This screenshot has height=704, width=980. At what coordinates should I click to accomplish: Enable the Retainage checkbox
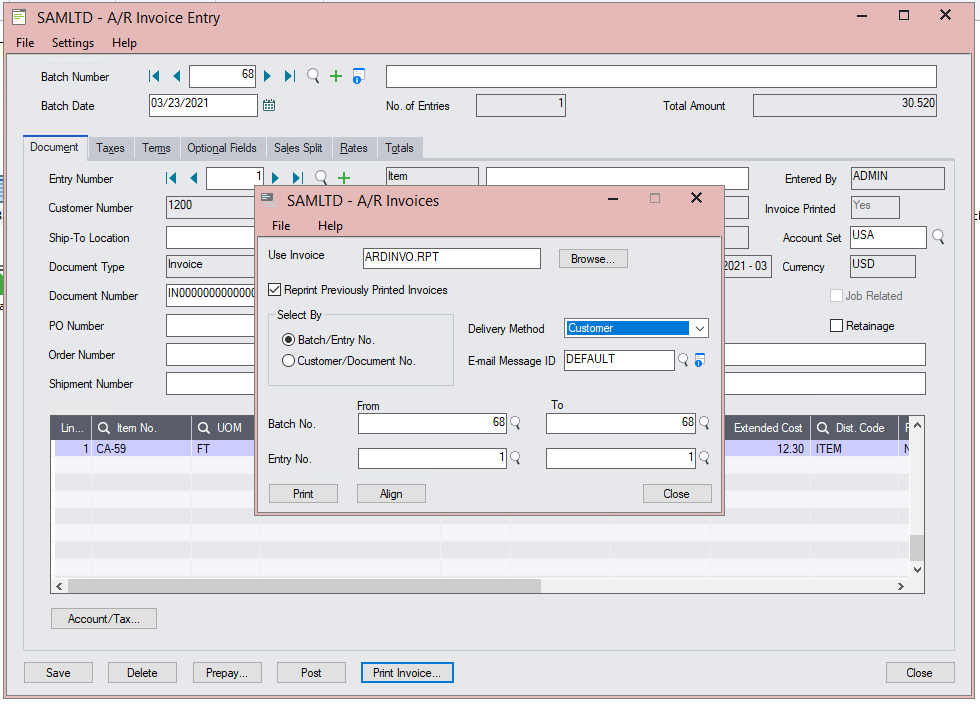pos(836,326)
